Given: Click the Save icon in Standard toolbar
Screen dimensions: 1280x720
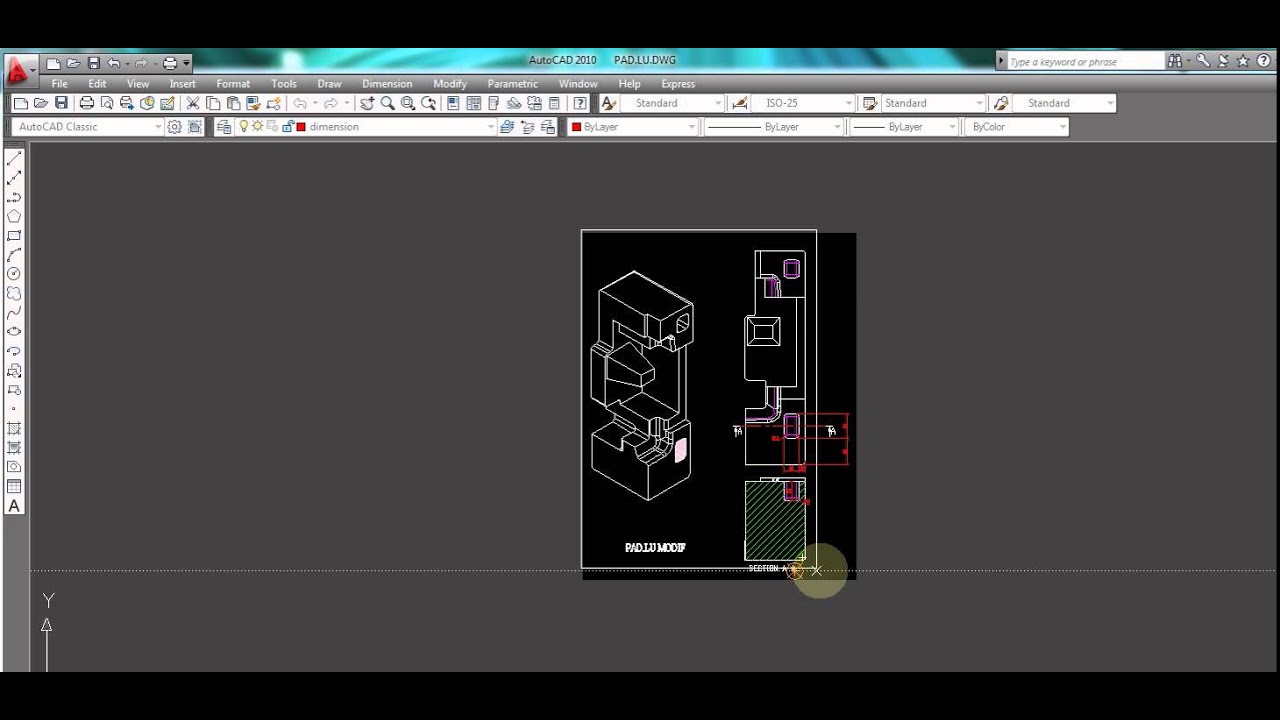Looking at the screenshot, I should (61, 103).
